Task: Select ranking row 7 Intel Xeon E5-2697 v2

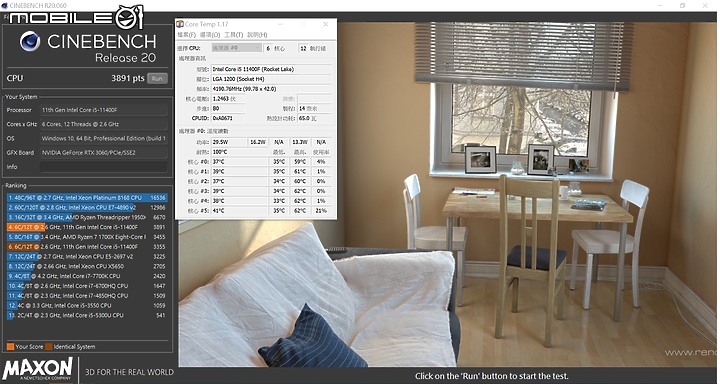Action: 87,256
